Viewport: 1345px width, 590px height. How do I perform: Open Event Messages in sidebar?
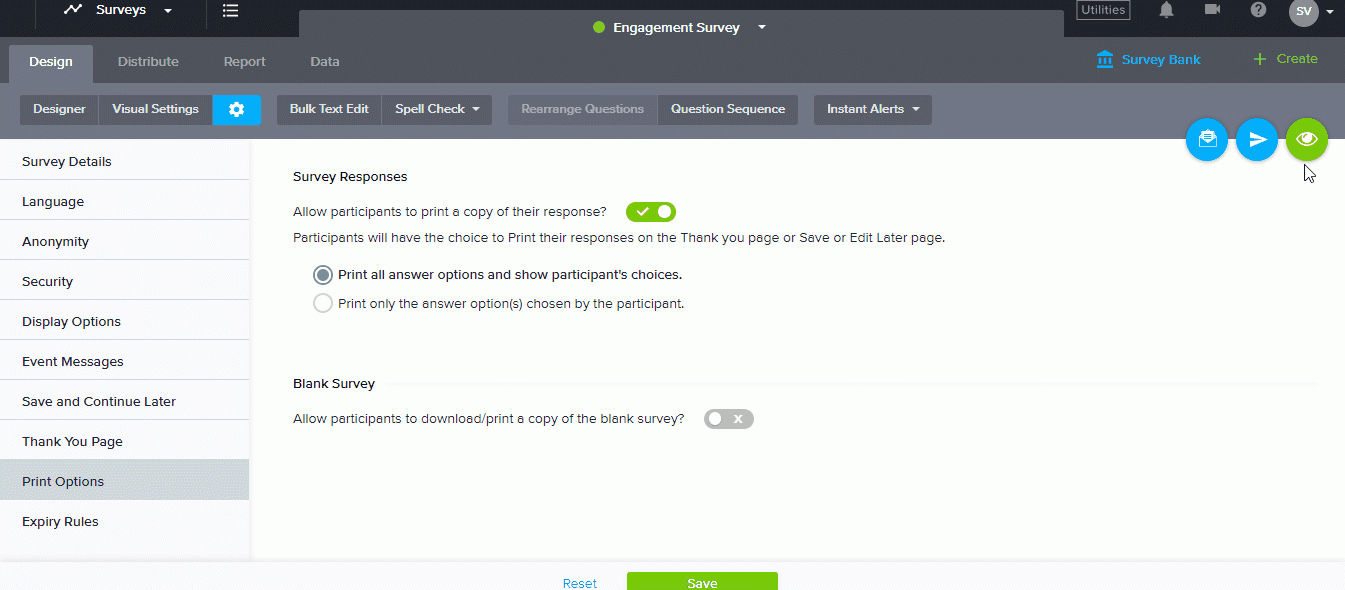[x=124, y=361]
